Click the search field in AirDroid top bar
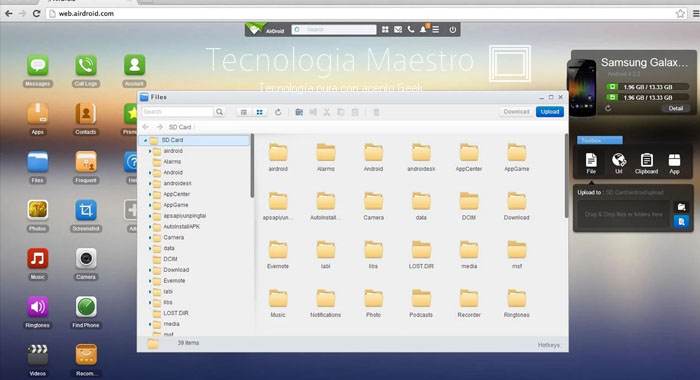The image size is (700, 380). pos(334,29)
